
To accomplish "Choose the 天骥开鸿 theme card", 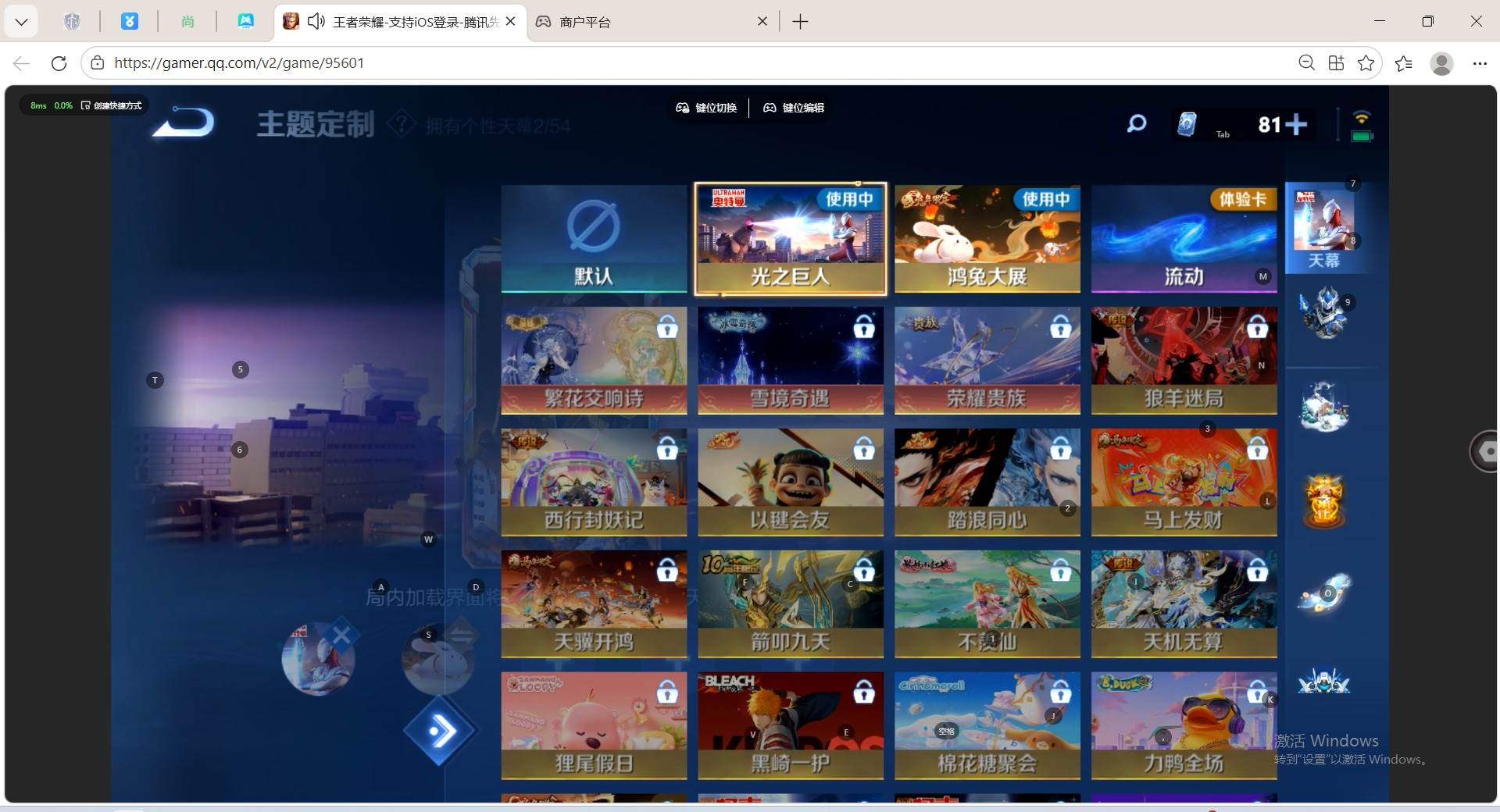I will (x=594, y=604).
